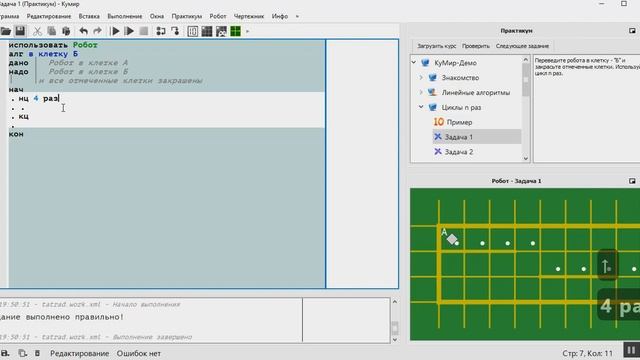Open the Вставка menu
The image size is (640, 360).
coord(89,16)
